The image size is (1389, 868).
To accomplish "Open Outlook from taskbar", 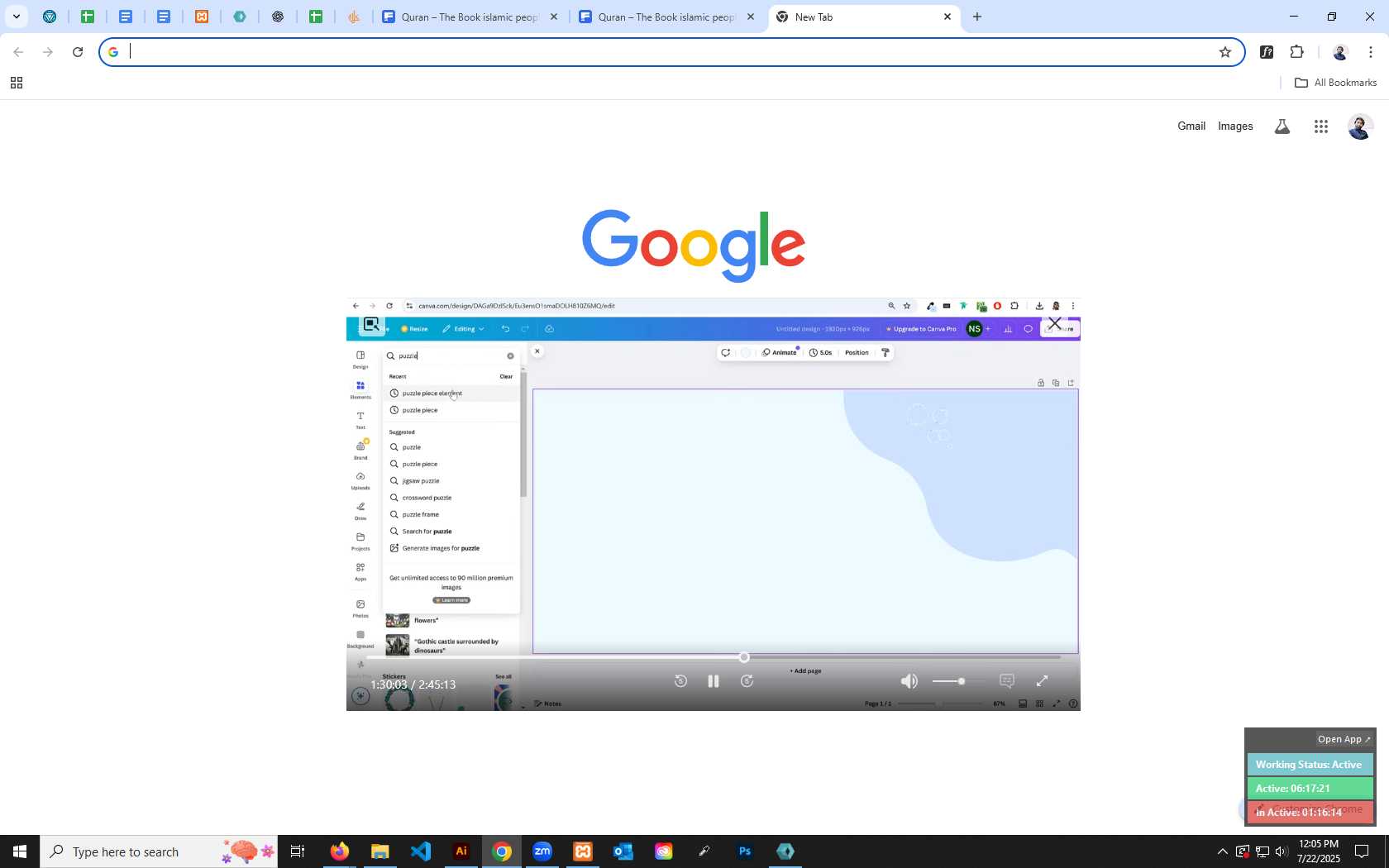I will pyautogui.click(x=623, y=851).
